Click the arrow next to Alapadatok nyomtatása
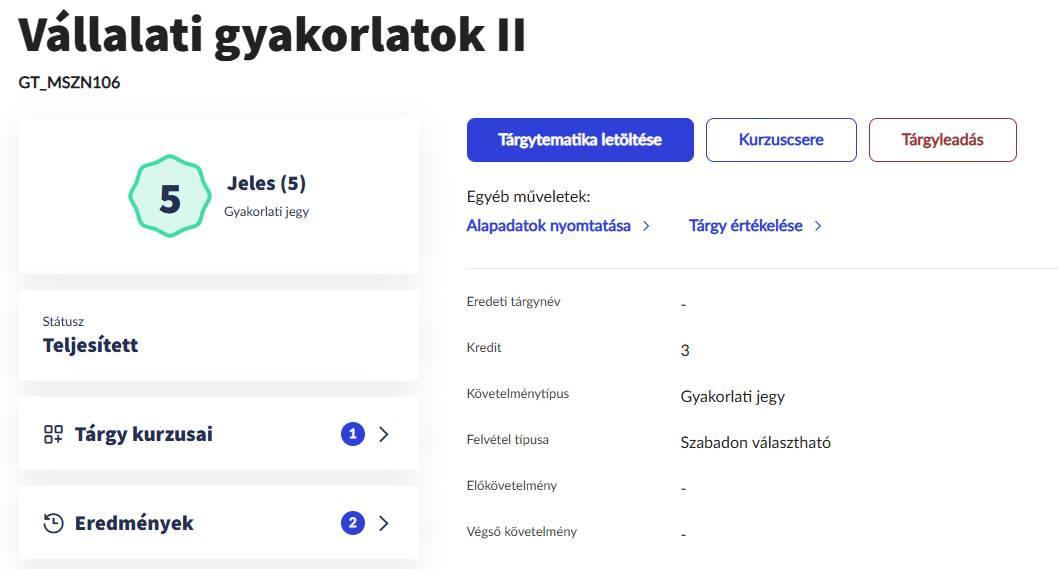Screen dimensions: 1059x569 point(646,226)
